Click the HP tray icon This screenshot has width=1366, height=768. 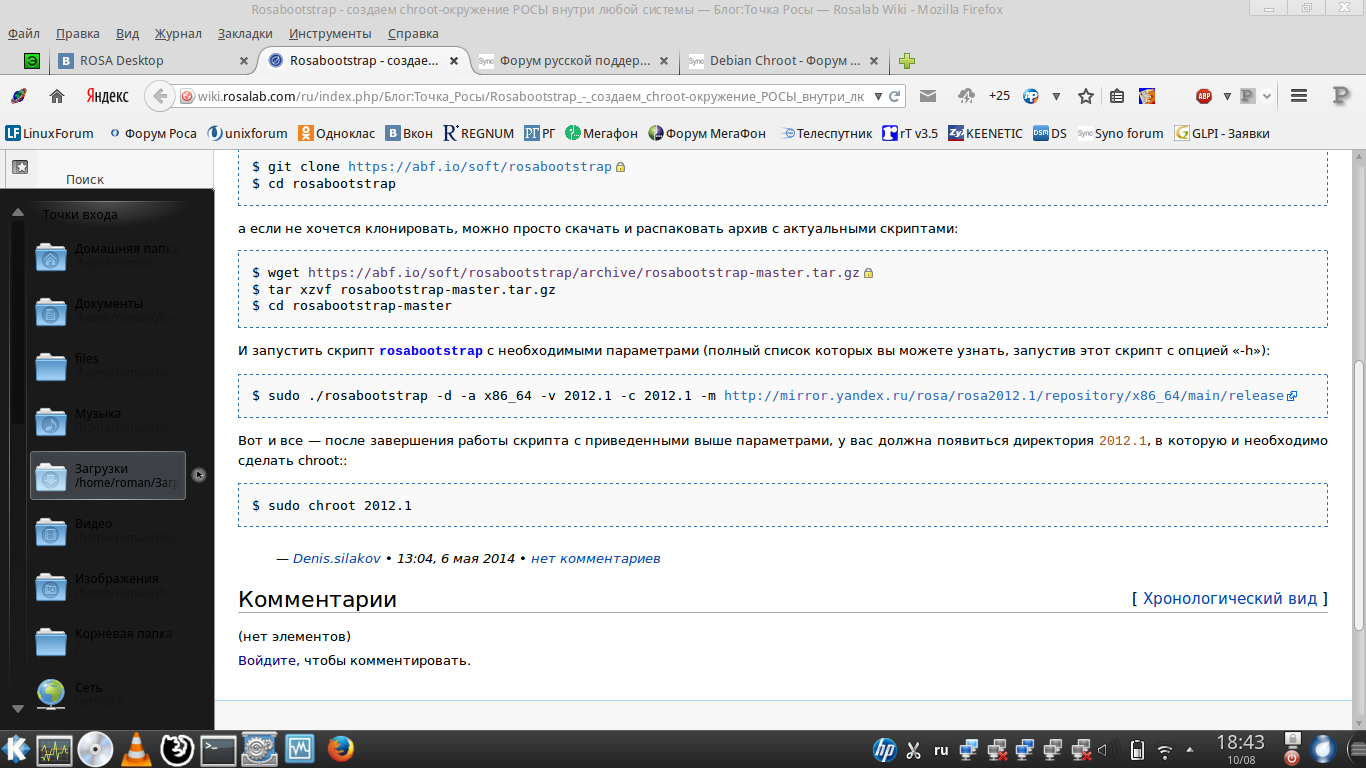click(884, 749)
